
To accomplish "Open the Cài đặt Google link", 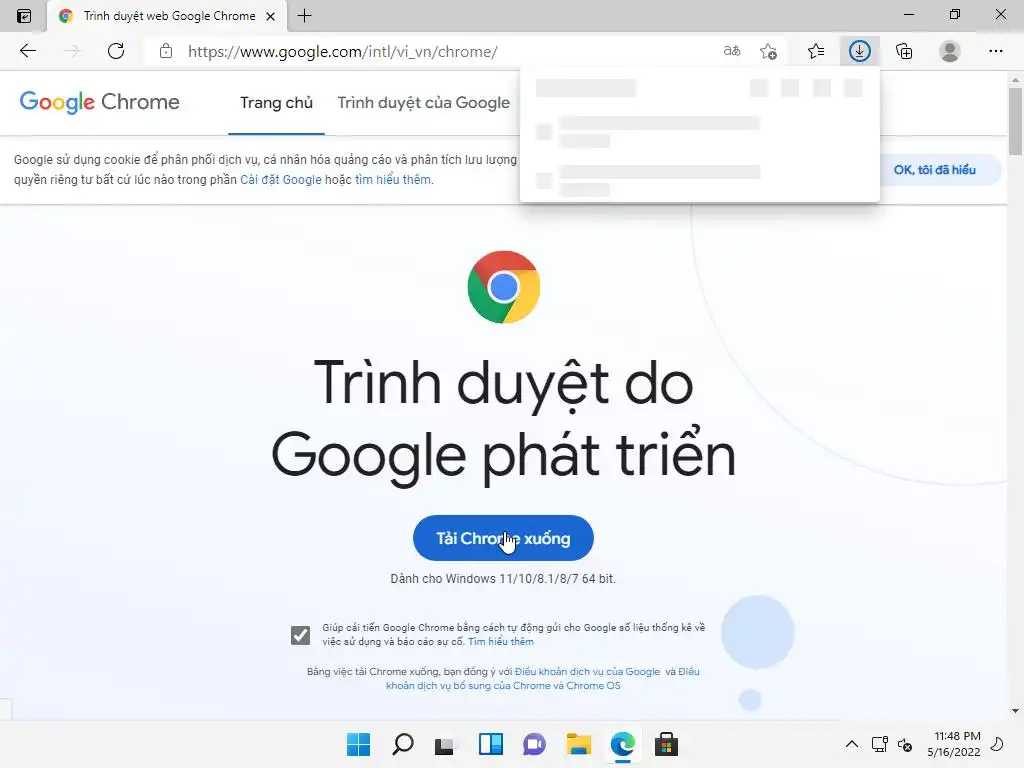I will coord(281,180).
